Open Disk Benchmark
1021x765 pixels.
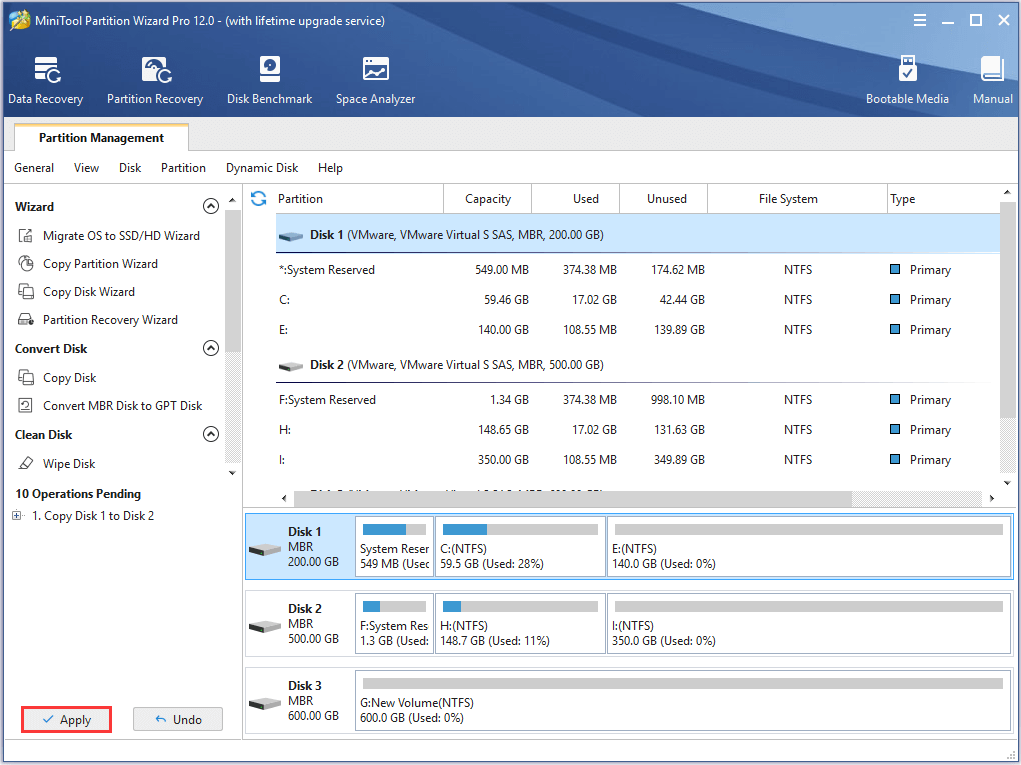[270, 81]
